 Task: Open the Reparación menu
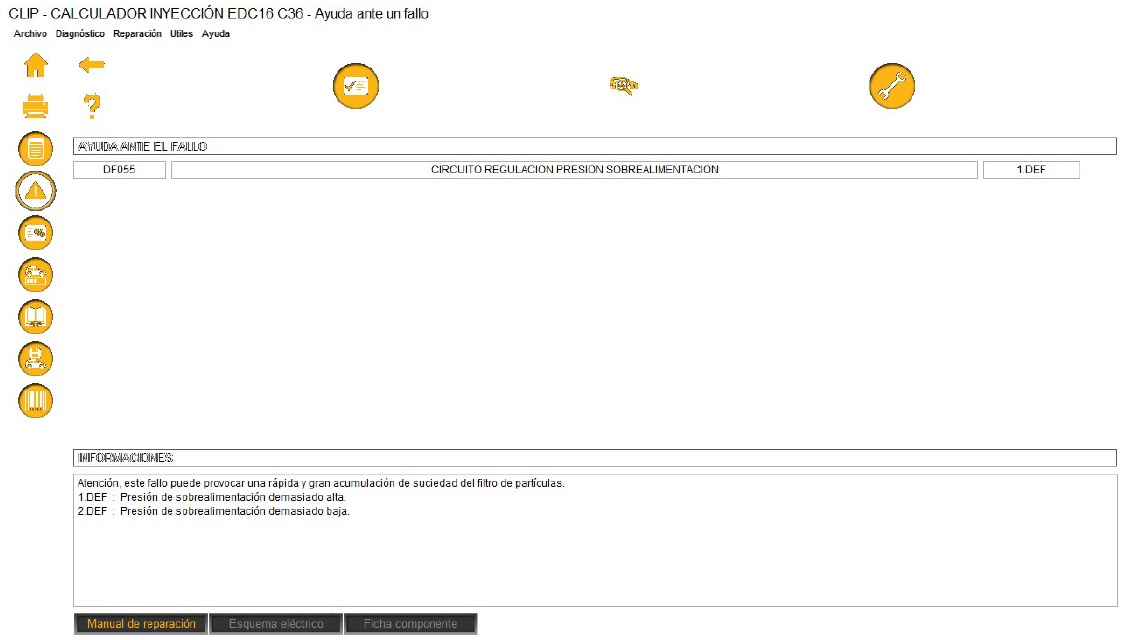coord(137,33)
